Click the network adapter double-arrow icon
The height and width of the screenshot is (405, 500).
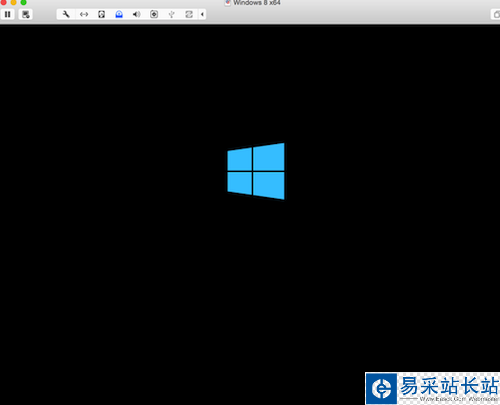click(x=84, y=14)
